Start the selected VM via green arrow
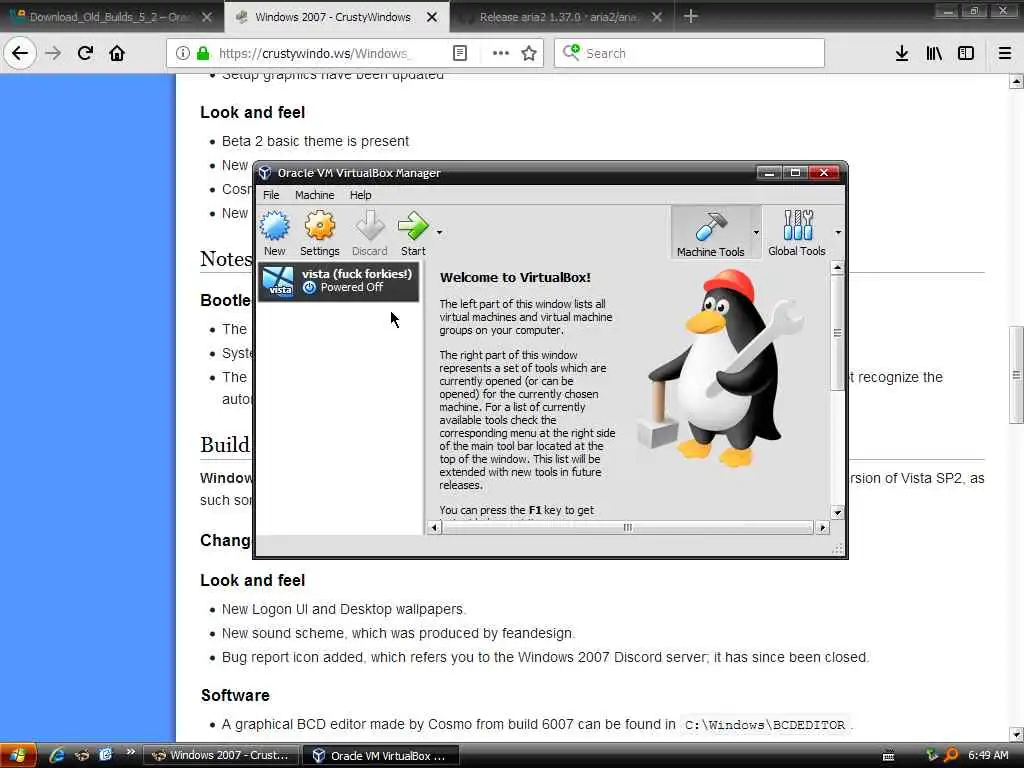 click(x=413, y=226)
